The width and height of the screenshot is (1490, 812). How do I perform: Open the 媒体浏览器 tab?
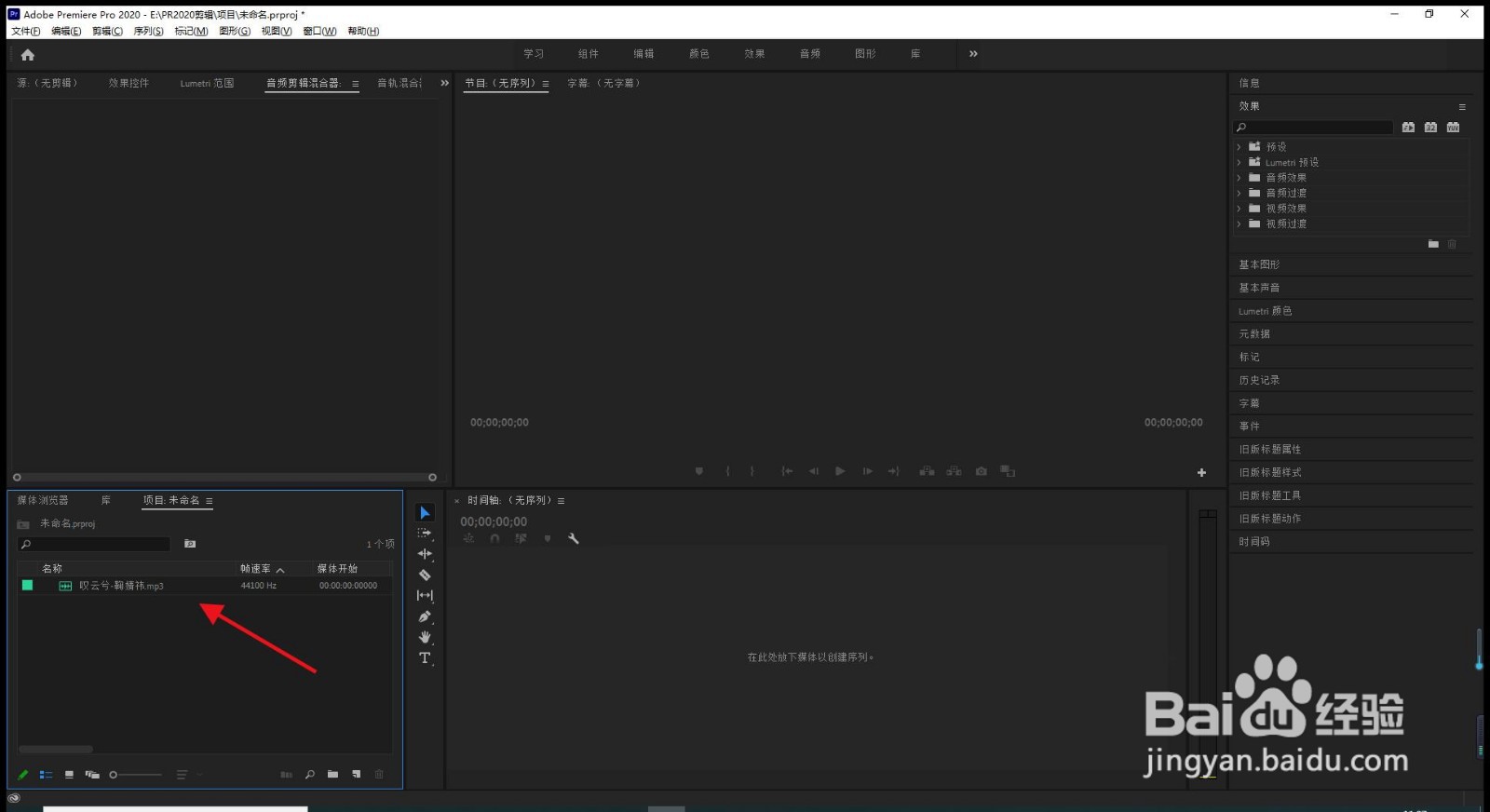pos(43,501)
